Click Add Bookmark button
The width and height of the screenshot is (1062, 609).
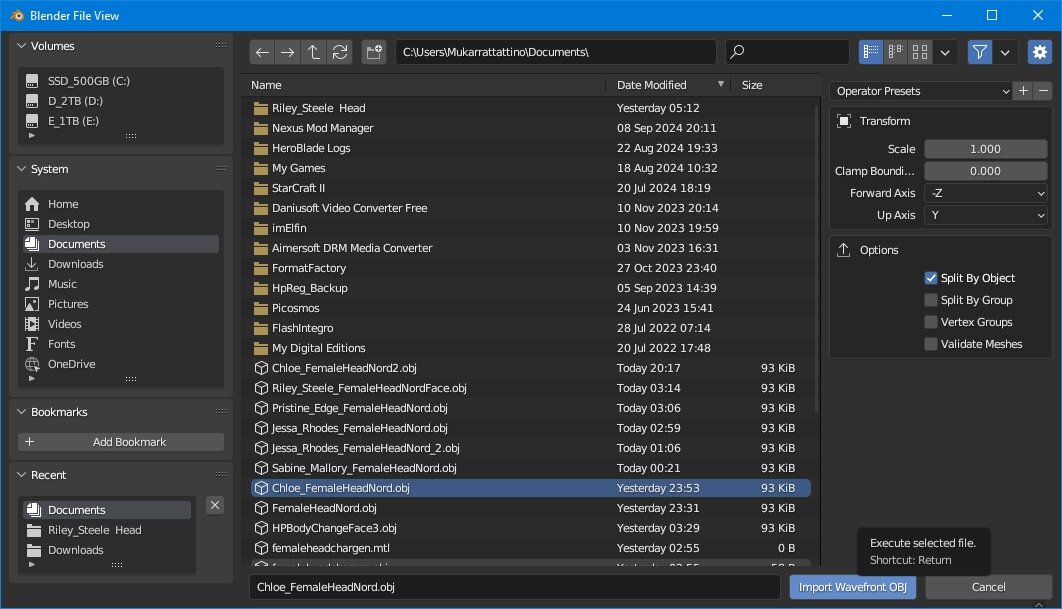tap(121, 442)
